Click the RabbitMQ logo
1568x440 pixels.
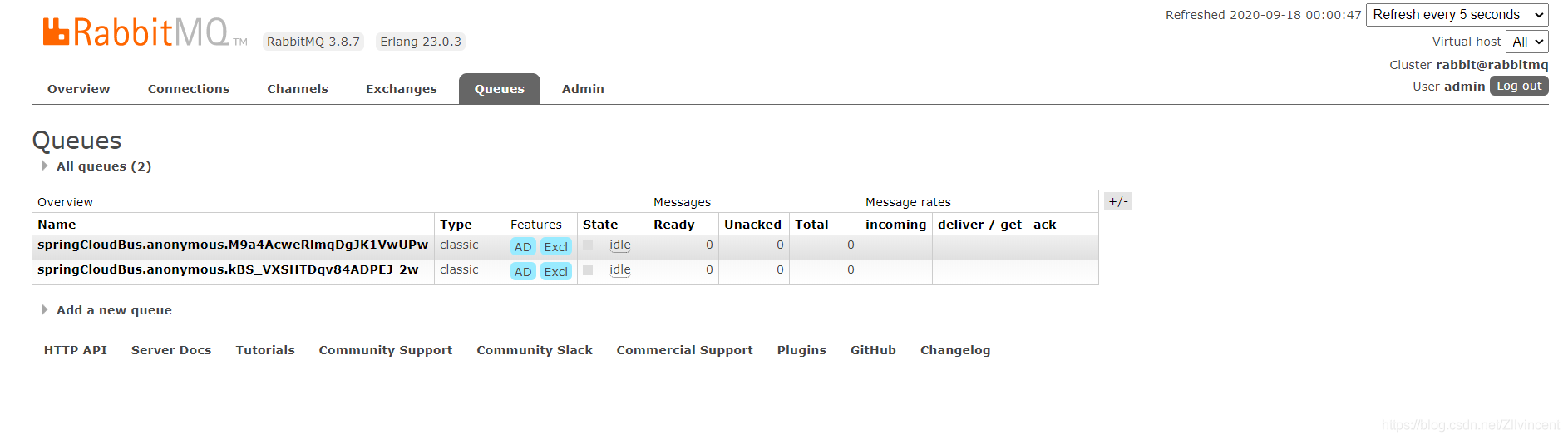coord(145,32)
